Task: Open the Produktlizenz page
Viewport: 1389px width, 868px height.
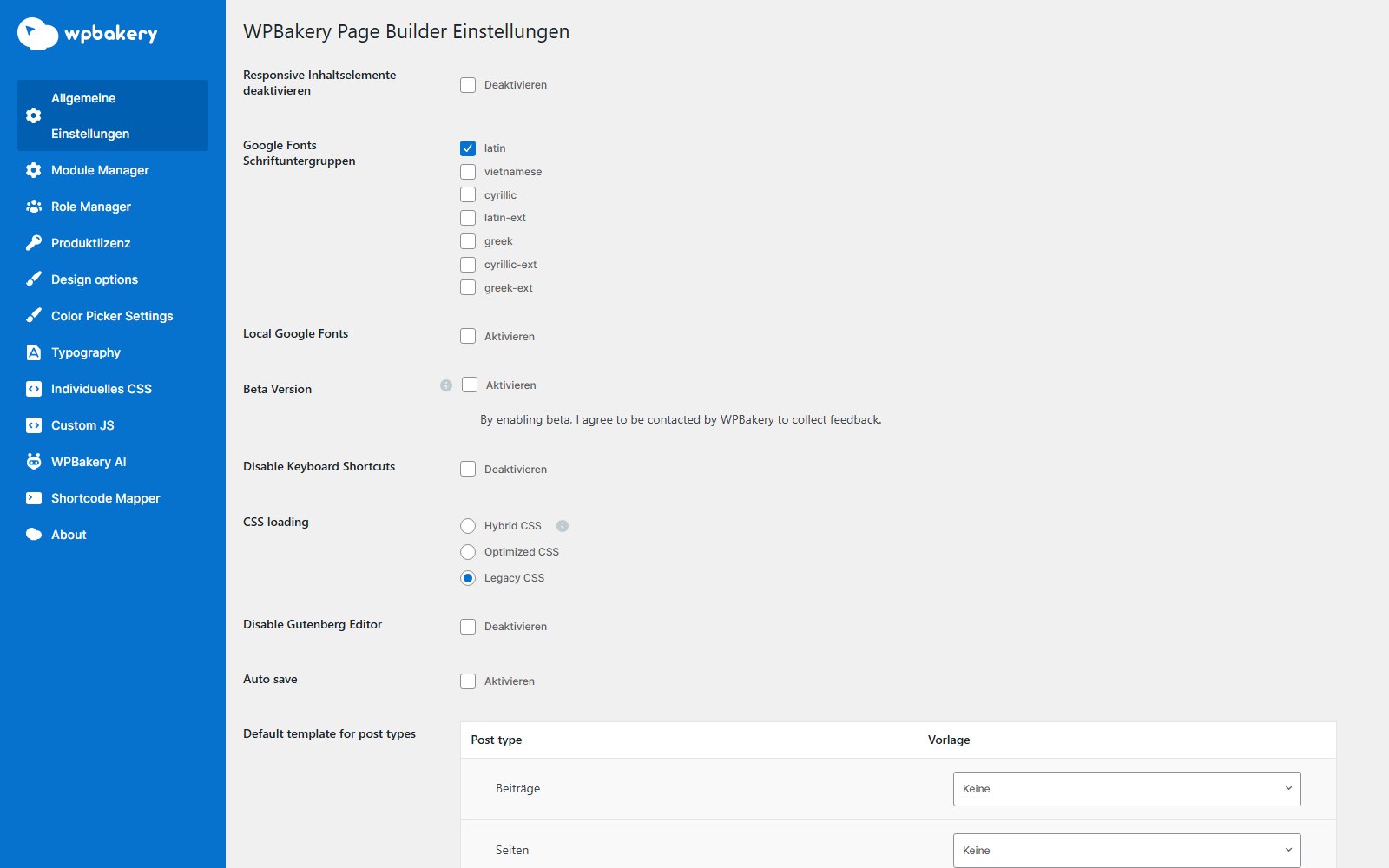Action: [113, 243]
